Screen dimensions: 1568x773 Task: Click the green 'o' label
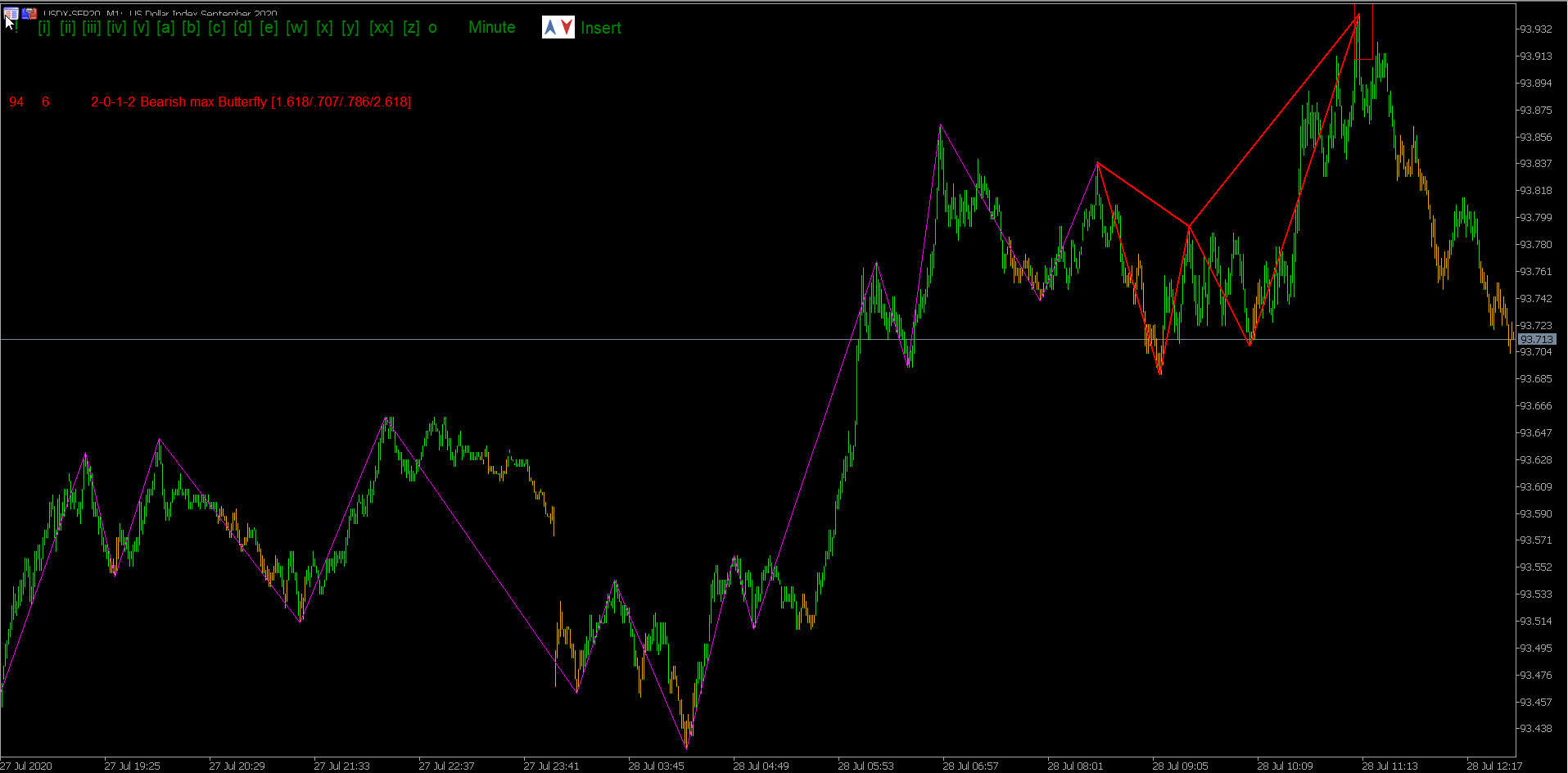coord(432,28)
